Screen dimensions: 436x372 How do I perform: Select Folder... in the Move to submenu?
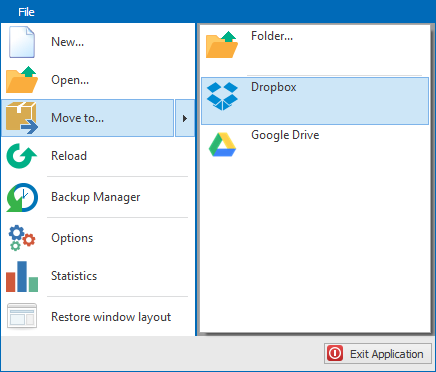315,50
